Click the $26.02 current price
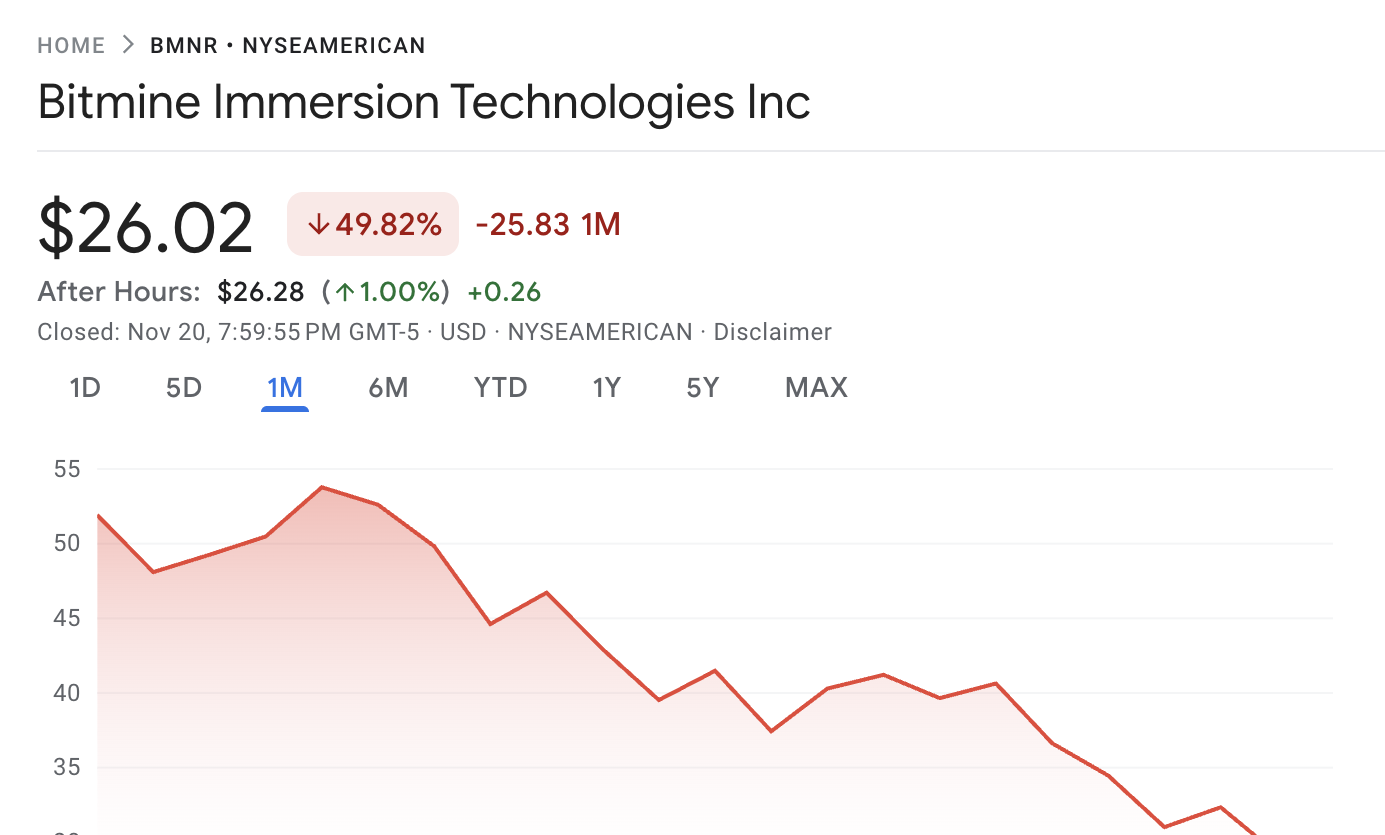1385x835 pixels. [x=146, y=227]
